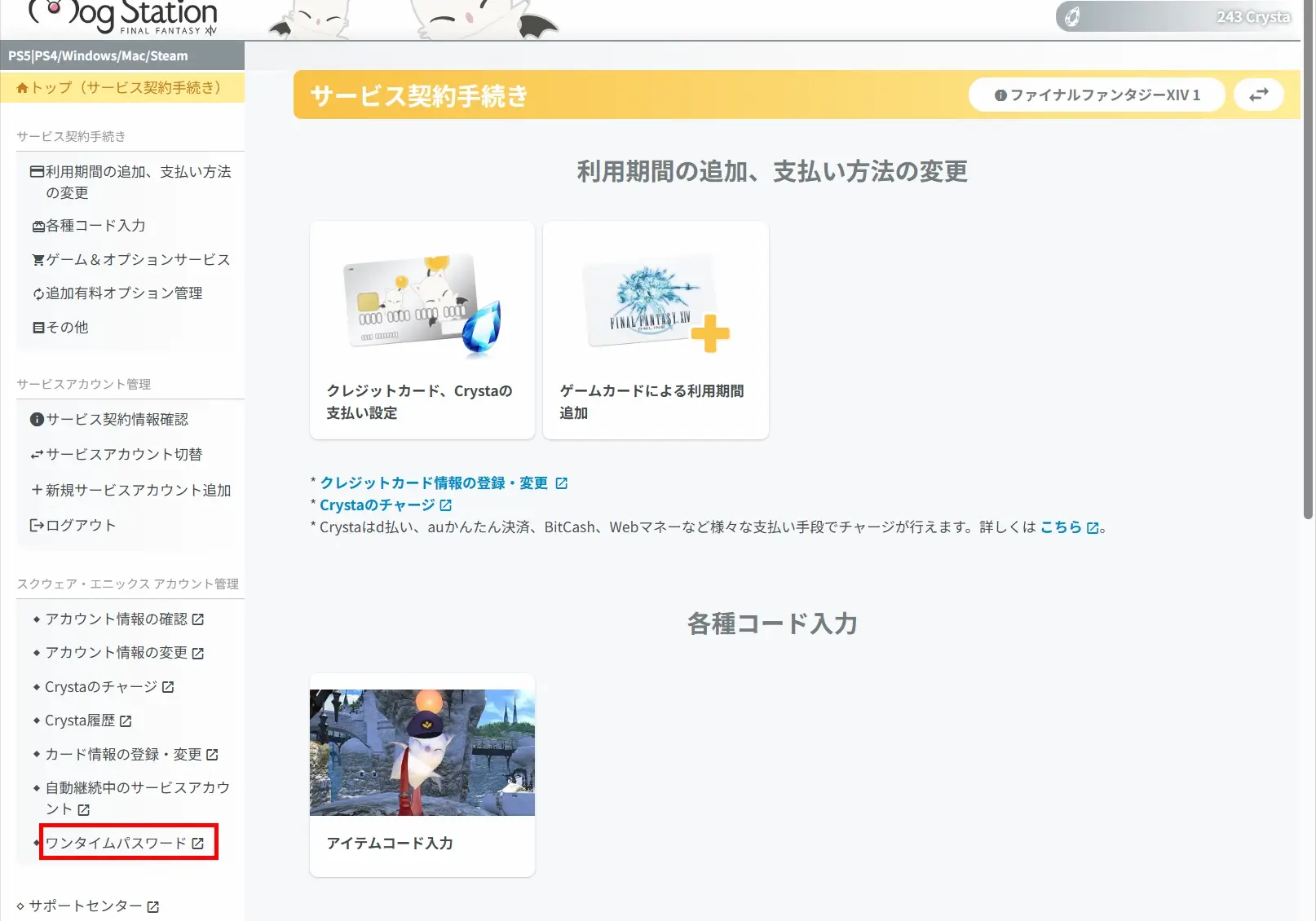The height and width of the screenshot is (921, 1316).
Task: Click the logout icon beside ログアウト
Action: tap(37, 526)
